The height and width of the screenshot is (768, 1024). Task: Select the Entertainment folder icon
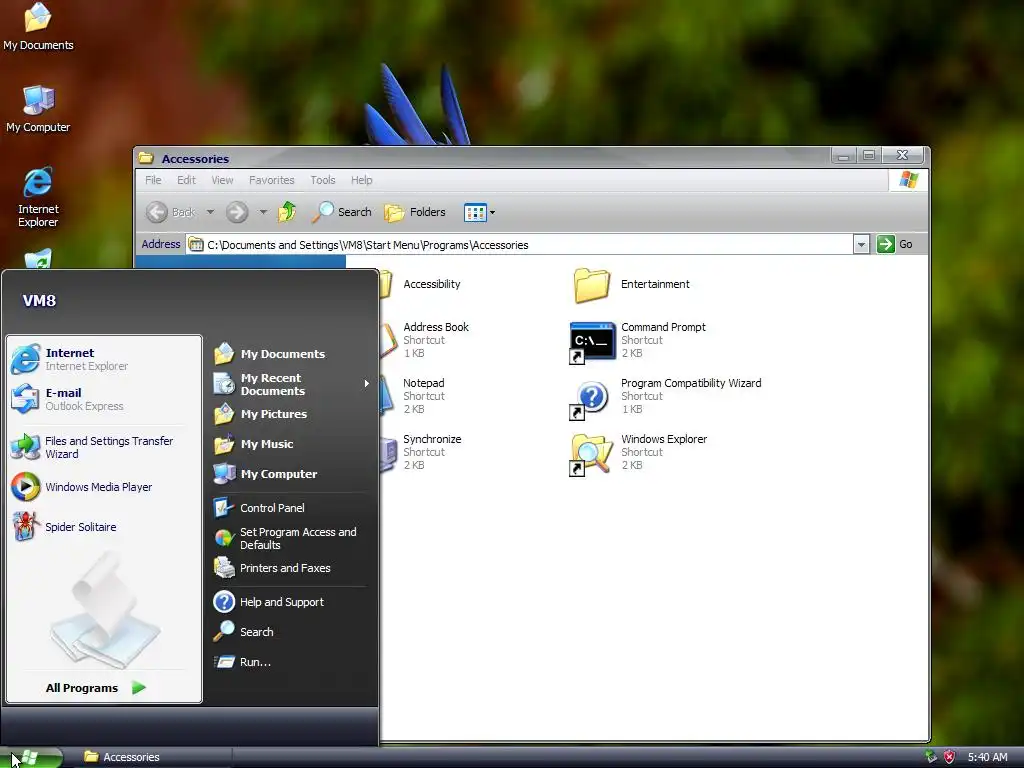[x=592, y=285]
